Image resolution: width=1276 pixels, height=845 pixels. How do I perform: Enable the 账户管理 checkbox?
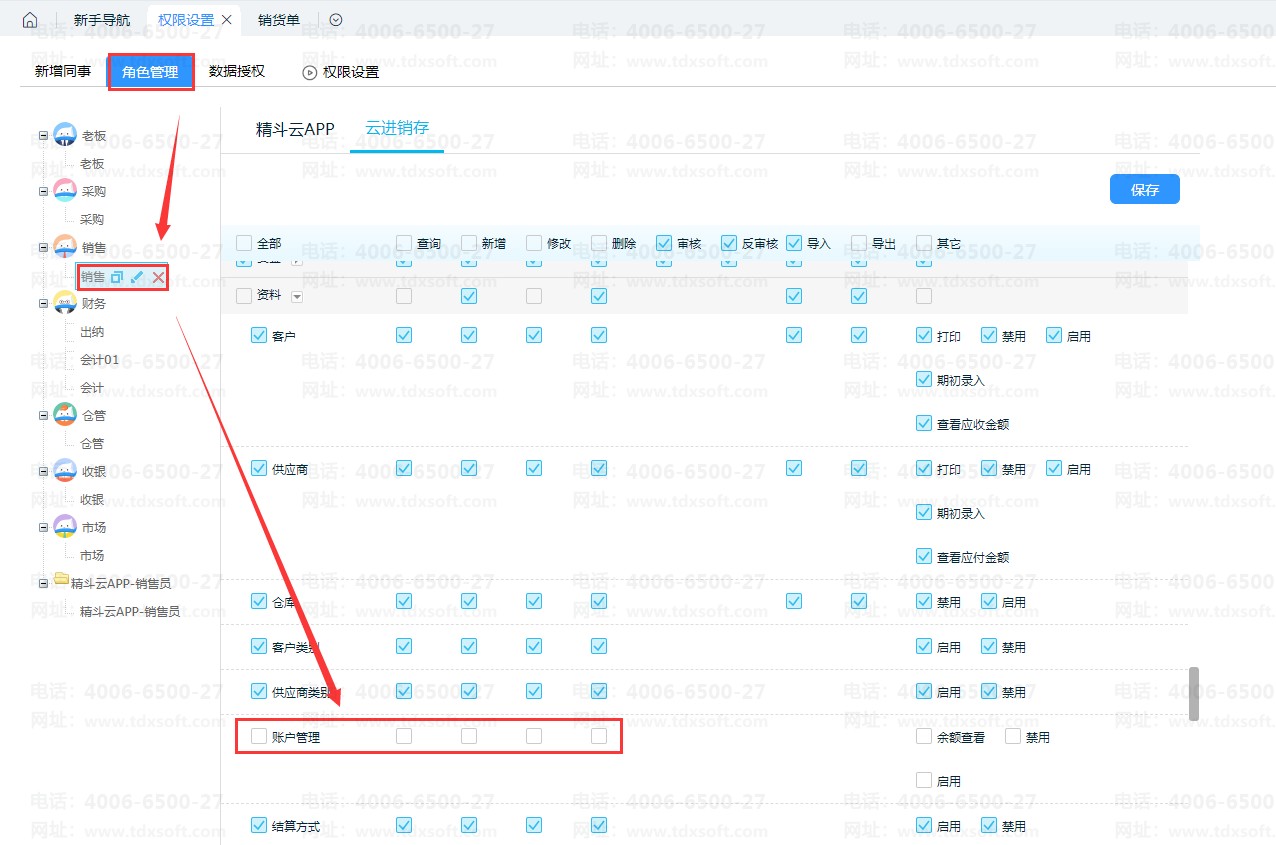(259, 737)
